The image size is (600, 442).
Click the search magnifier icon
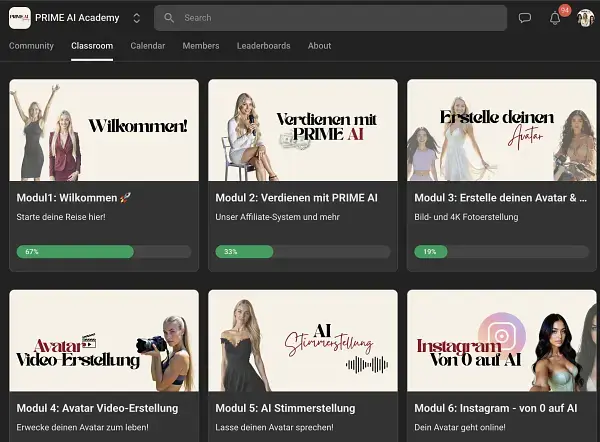click(x=170, y=18)
